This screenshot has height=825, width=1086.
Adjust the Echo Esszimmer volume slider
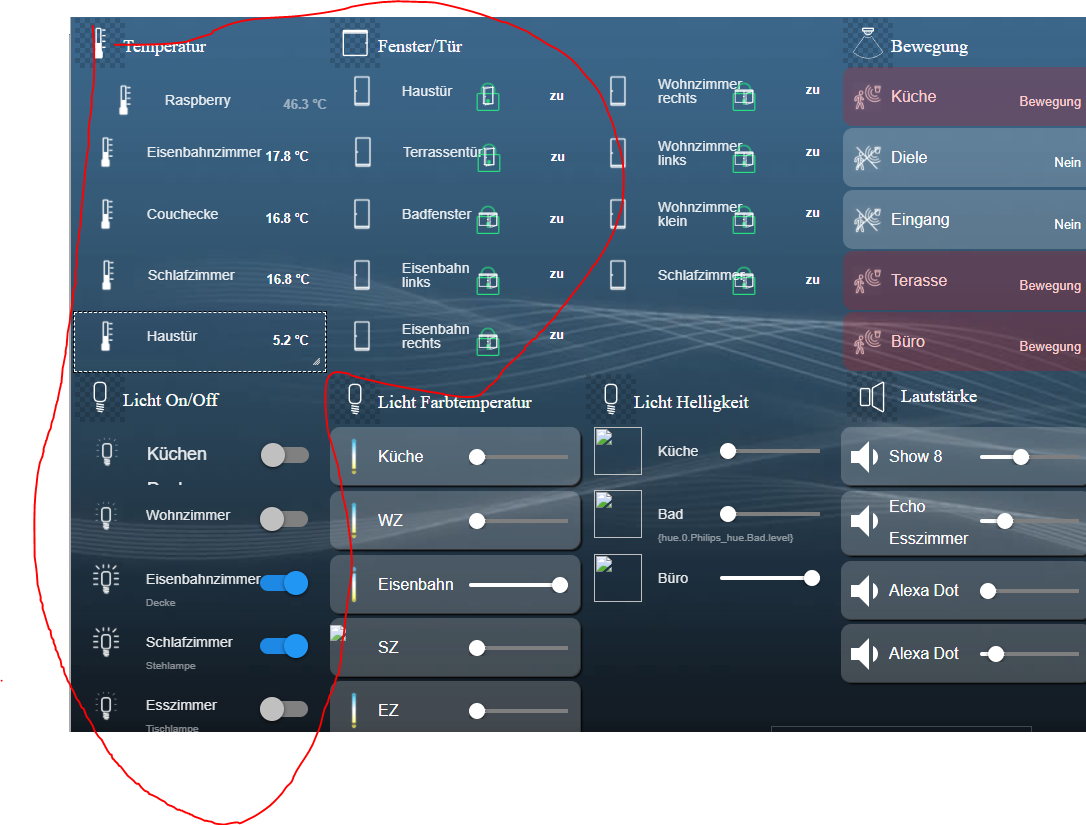[x=1030, y=521]
